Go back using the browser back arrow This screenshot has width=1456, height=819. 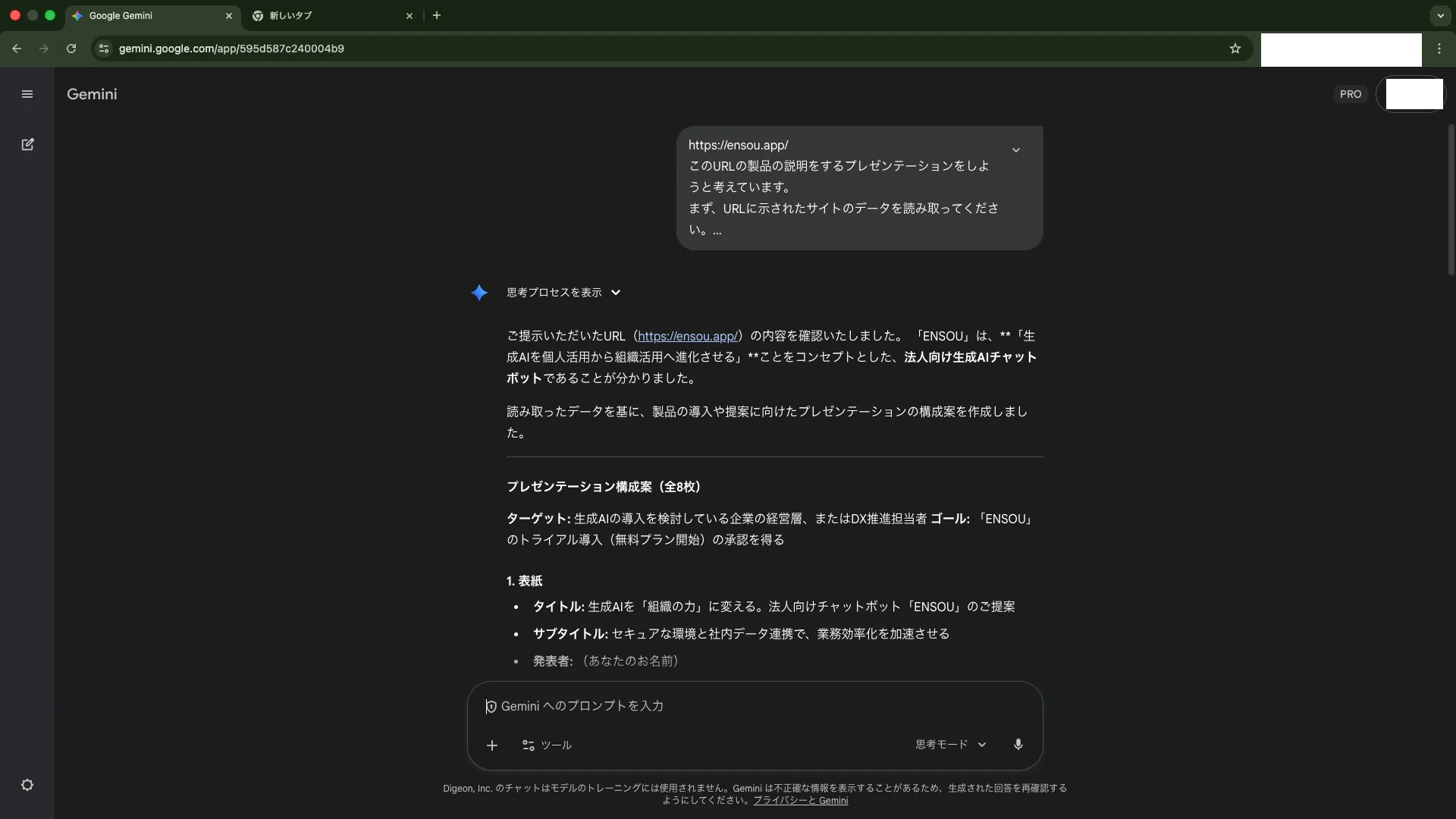click(x=17, y=48)
